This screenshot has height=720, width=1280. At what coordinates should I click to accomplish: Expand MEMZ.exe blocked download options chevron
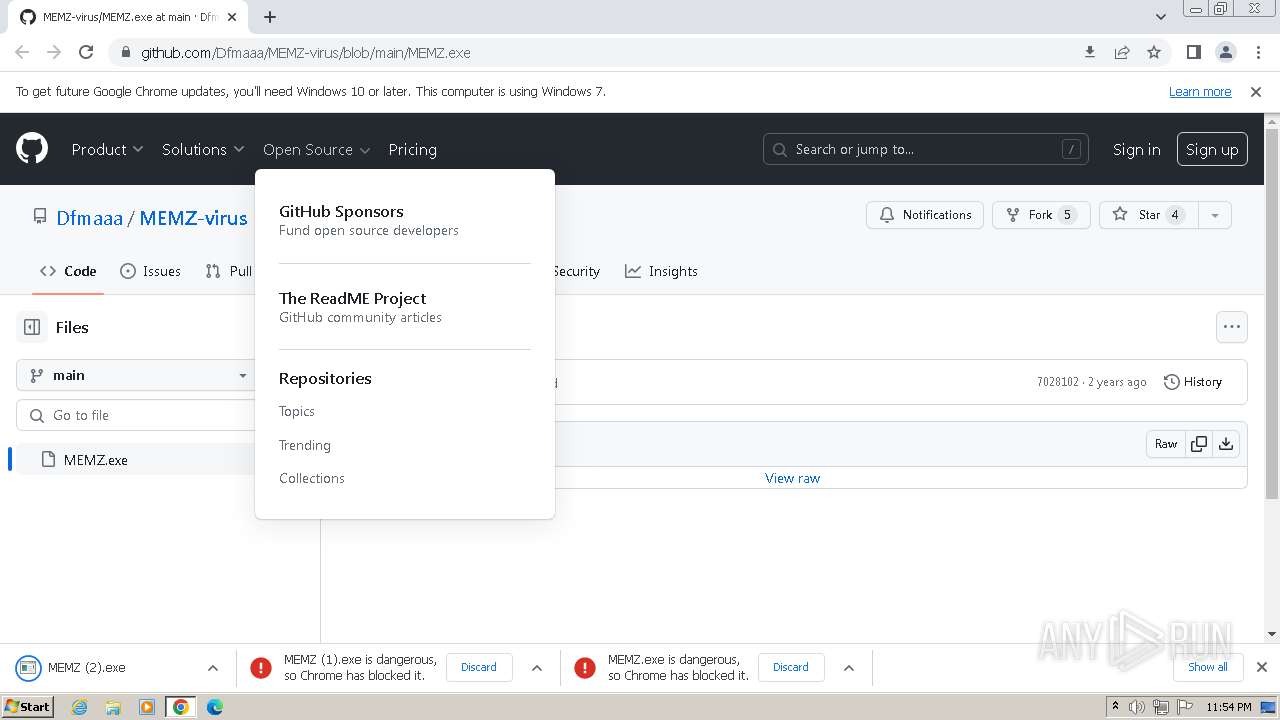coord(849,667)
